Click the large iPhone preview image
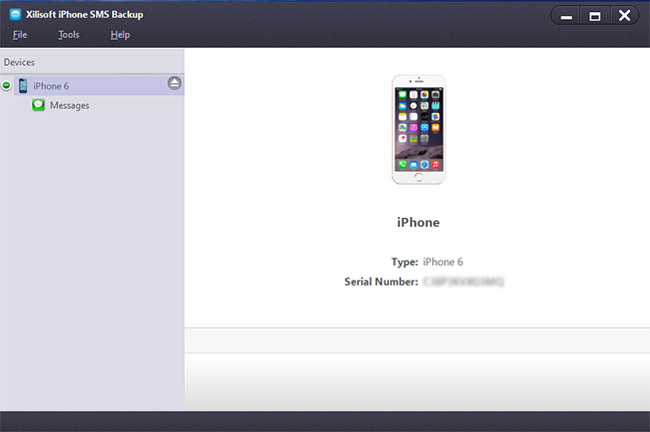The image size is (650, 432). (419, 129)
